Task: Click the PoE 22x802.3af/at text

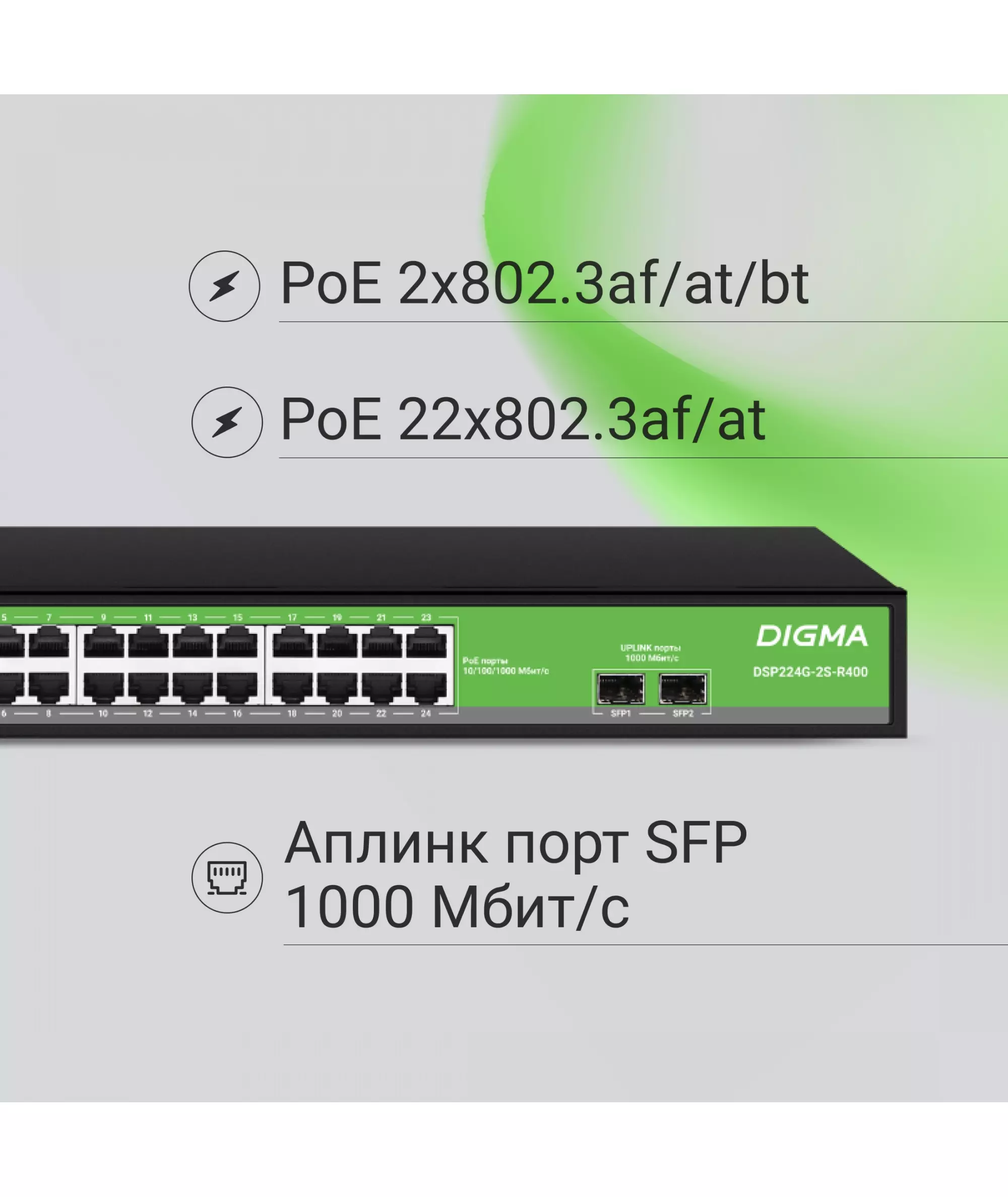Action: pos(523,420)
